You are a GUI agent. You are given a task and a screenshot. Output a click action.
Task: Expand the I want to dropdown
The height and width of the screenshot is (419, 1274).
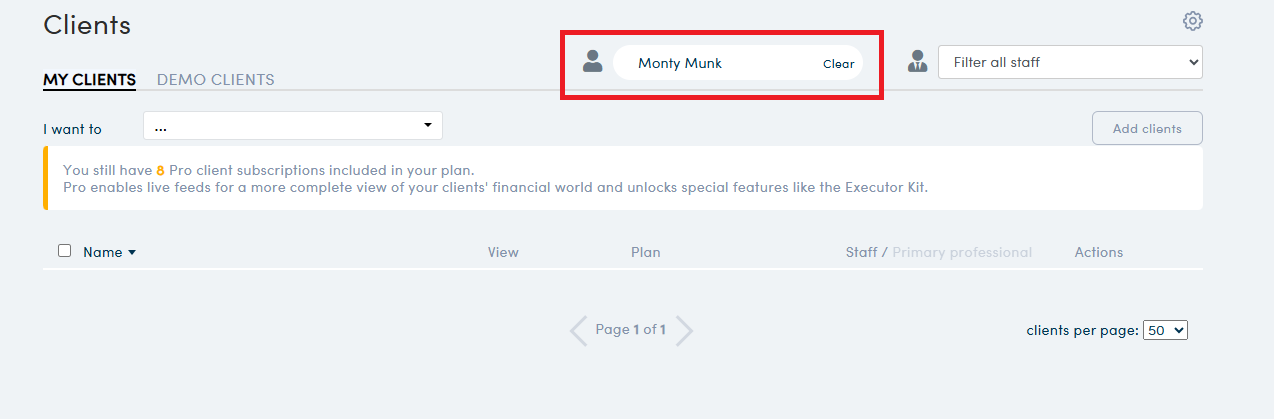click(293, 126)
